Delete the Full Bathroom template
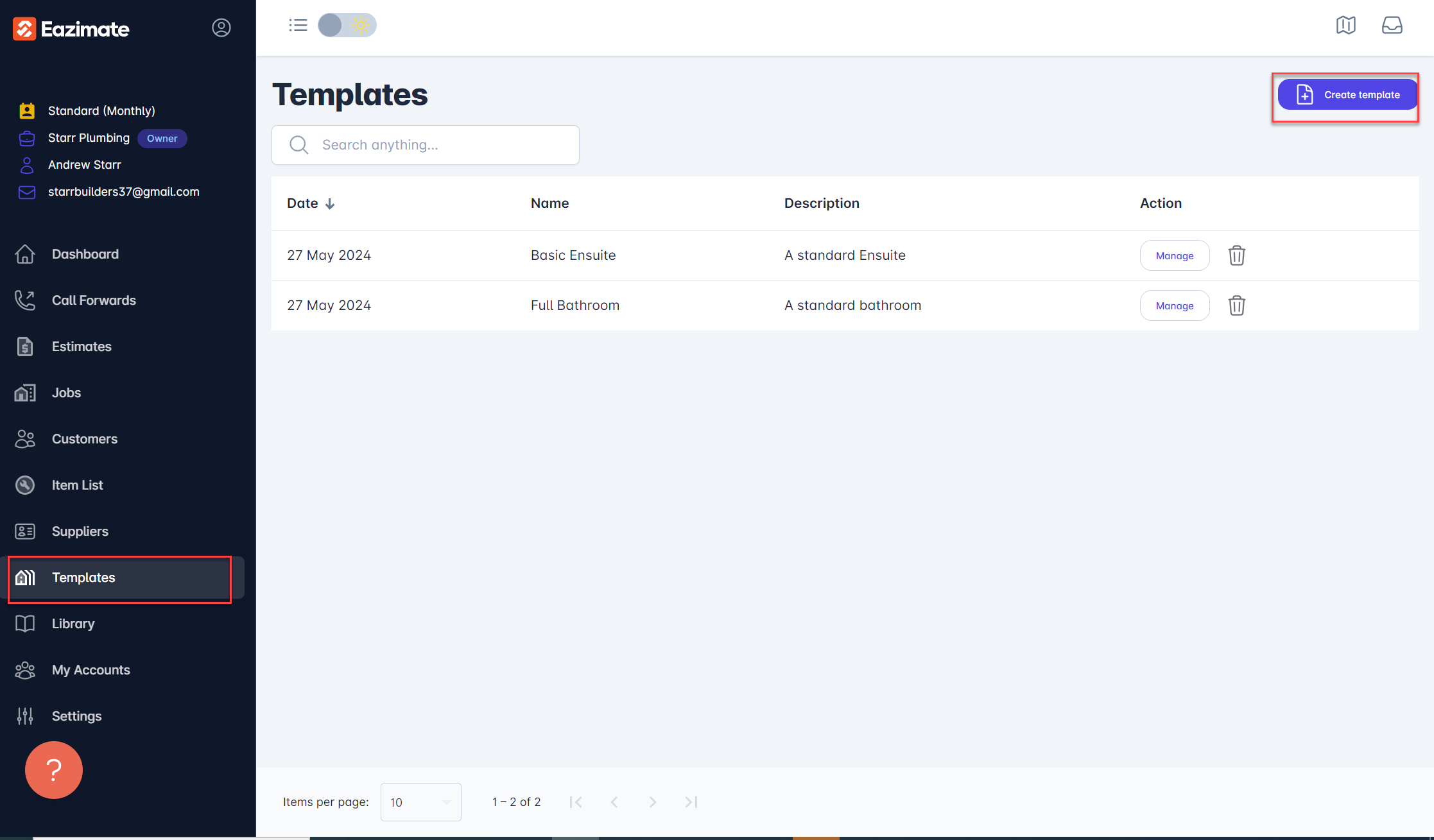Screen dimensions: 1434x840 pos(1236,305)
